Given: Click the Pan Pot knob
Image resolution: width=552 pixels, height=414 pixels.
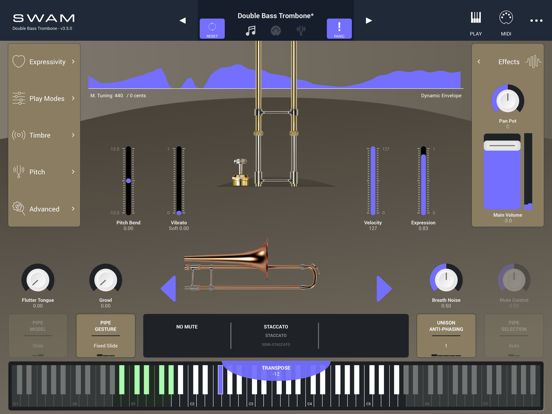Looking at the screenshot, I should (x=508, y=100).
